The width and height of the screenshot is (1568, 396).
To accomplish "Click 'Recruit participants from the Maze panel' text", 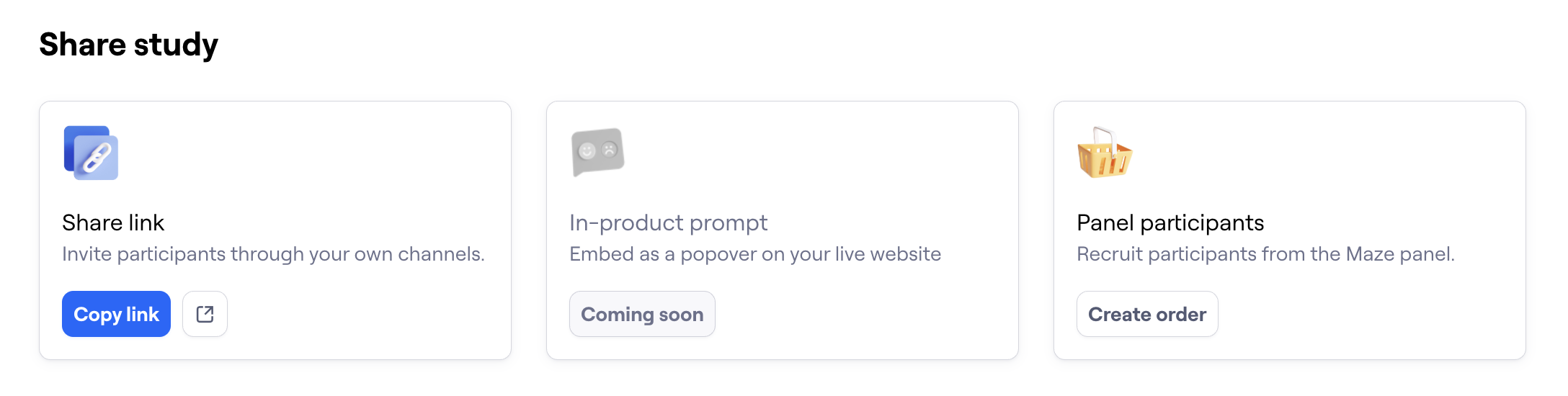I will (1265, 254).
